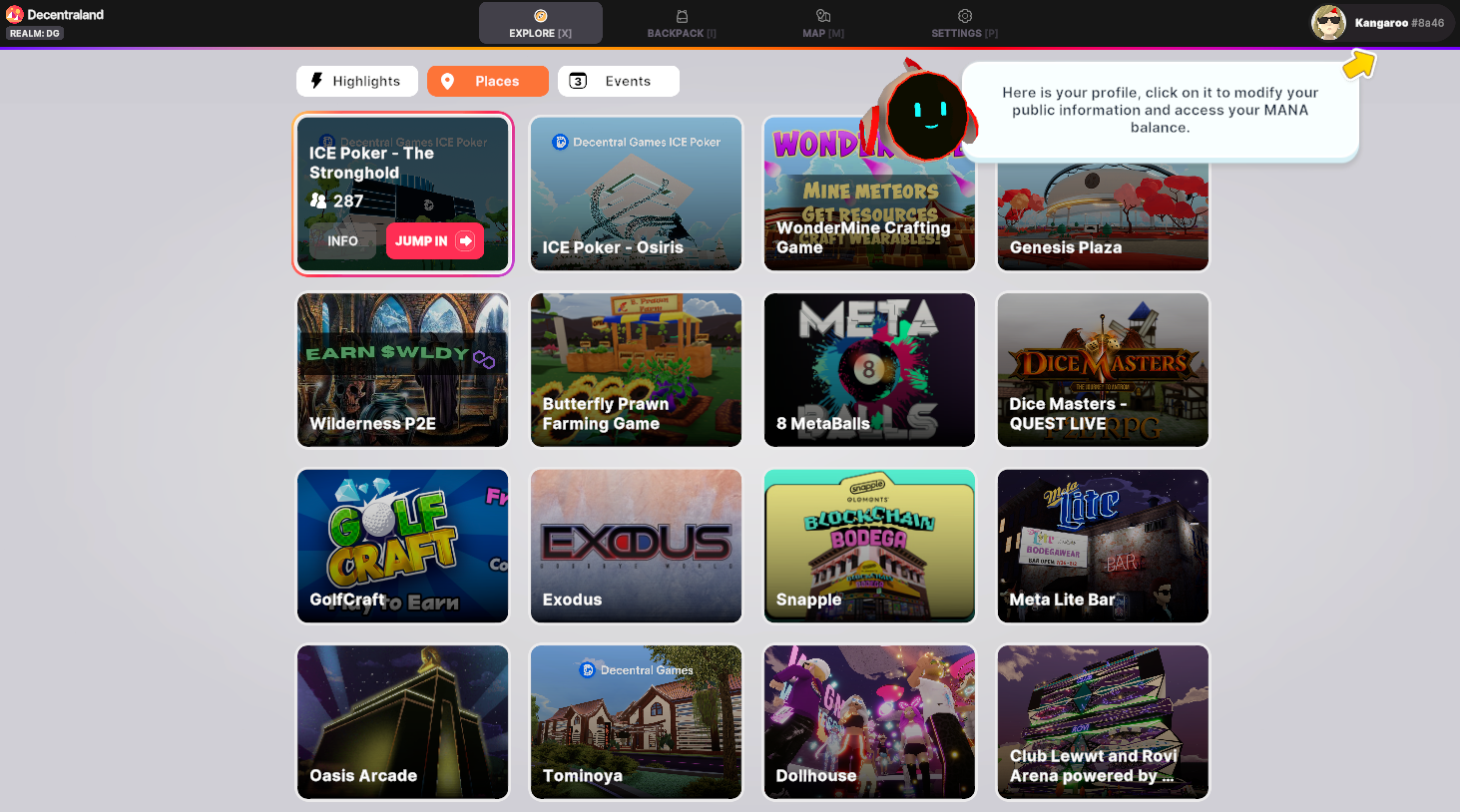This screenshot has width=1460, height=812.
Task: Open Club Lewwt and Rovi Arena card
Action: tap(1103, 722)
